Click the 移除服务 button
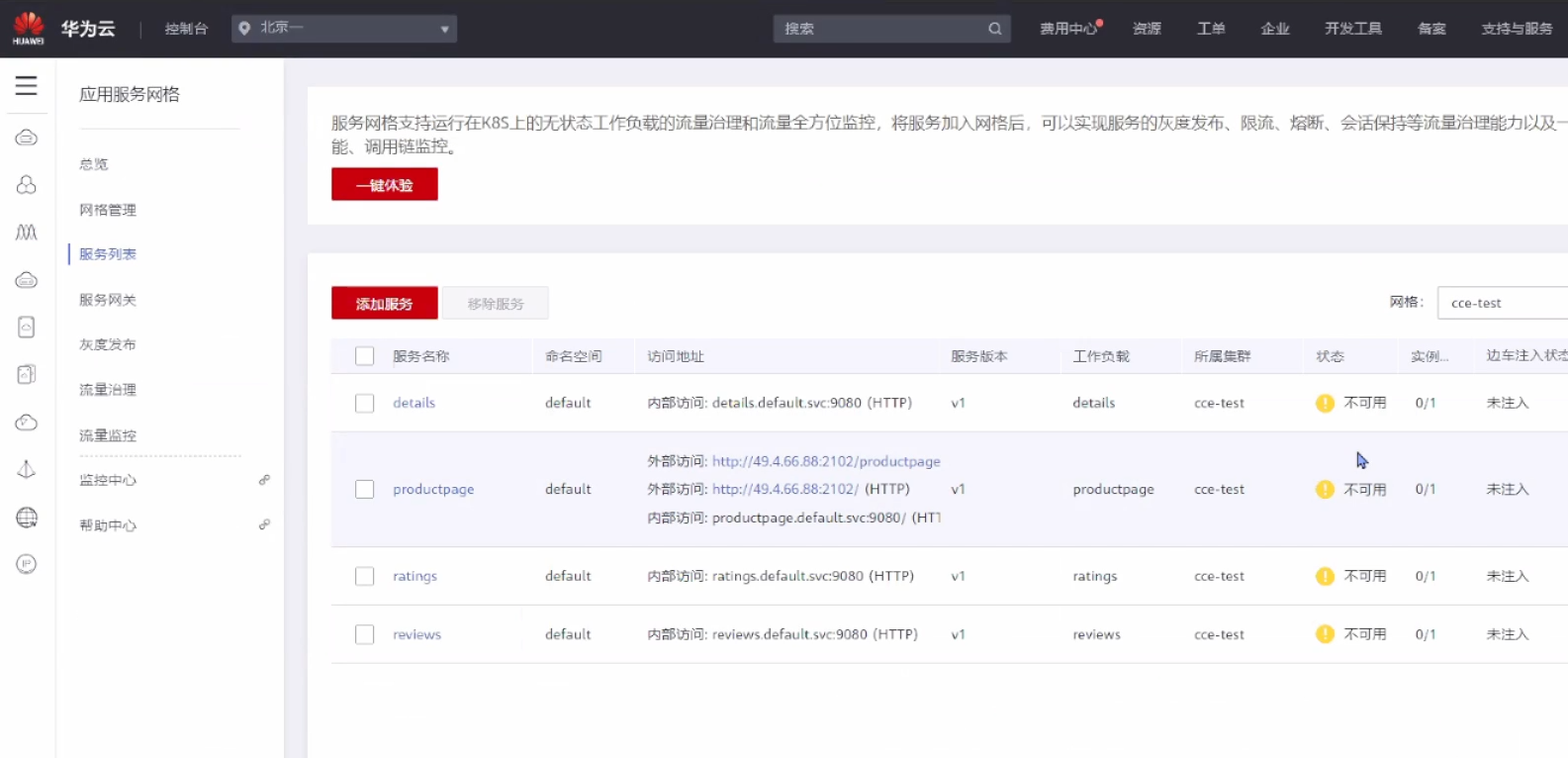Screen dimensions: 1568x758 (x=496, y=303)
